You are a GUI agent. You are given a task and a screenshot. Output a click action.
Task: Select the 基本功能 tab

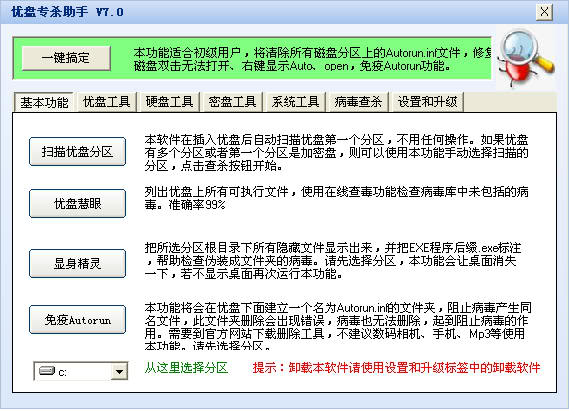click(x=44, y=103)
